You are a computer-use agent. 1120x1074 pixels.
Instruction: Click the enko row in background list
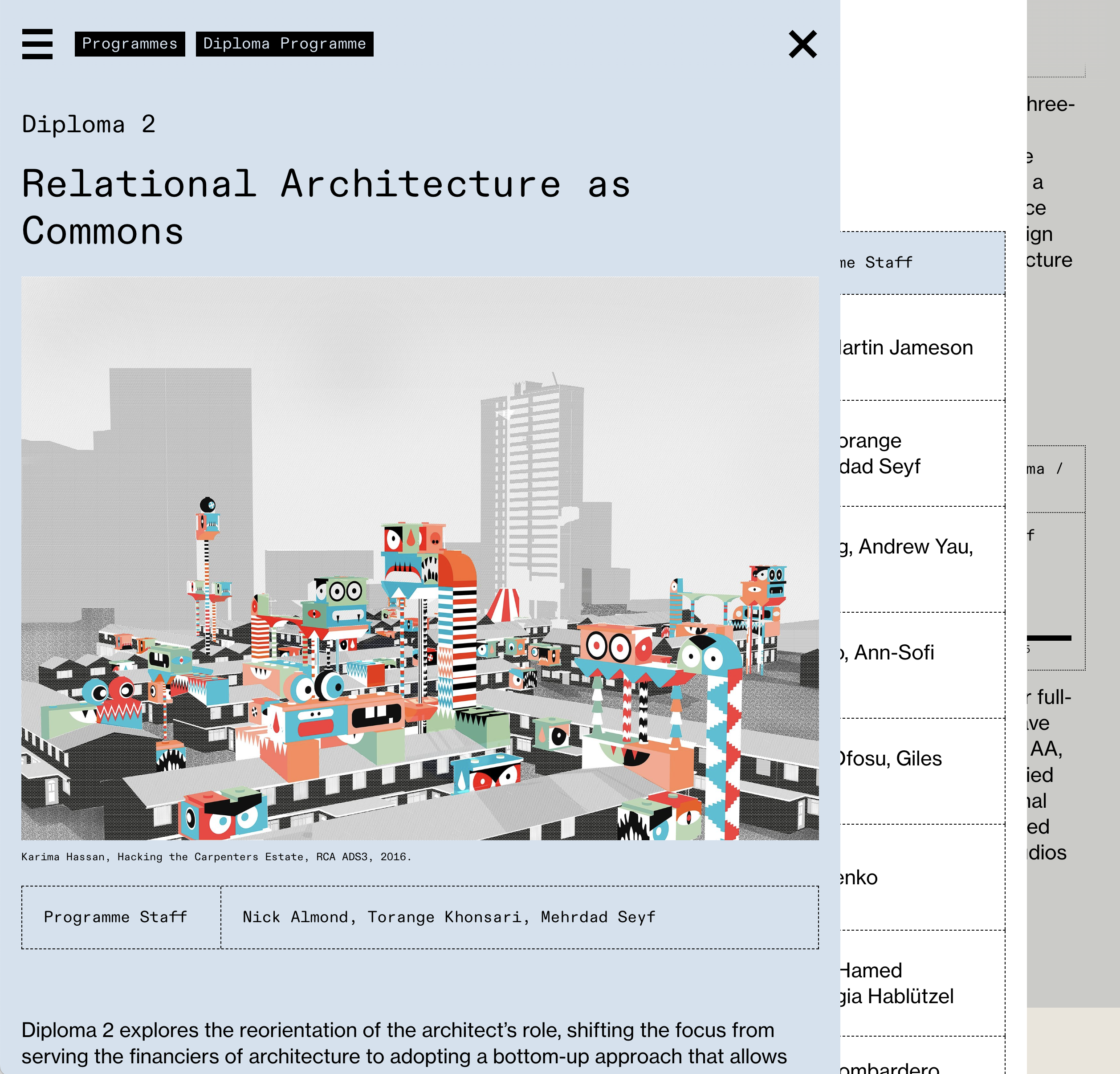(x=922, y=878)
